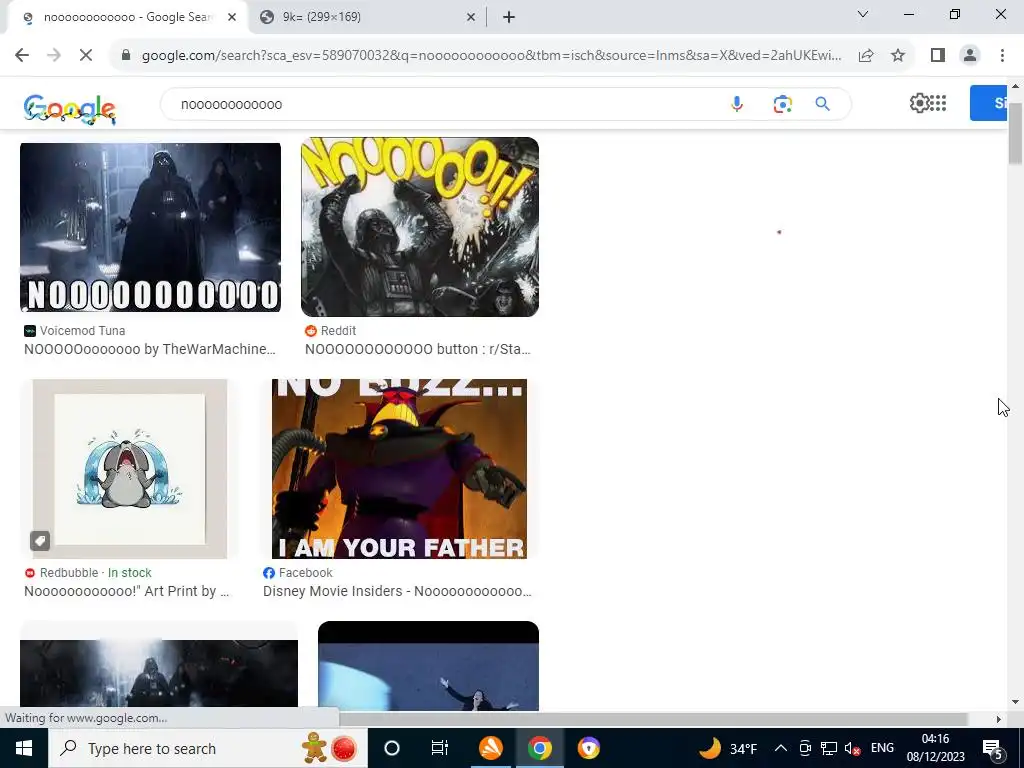
Task: Switch to the nooooooooooooo Google Search tab
Action: (x=127, y=18)
